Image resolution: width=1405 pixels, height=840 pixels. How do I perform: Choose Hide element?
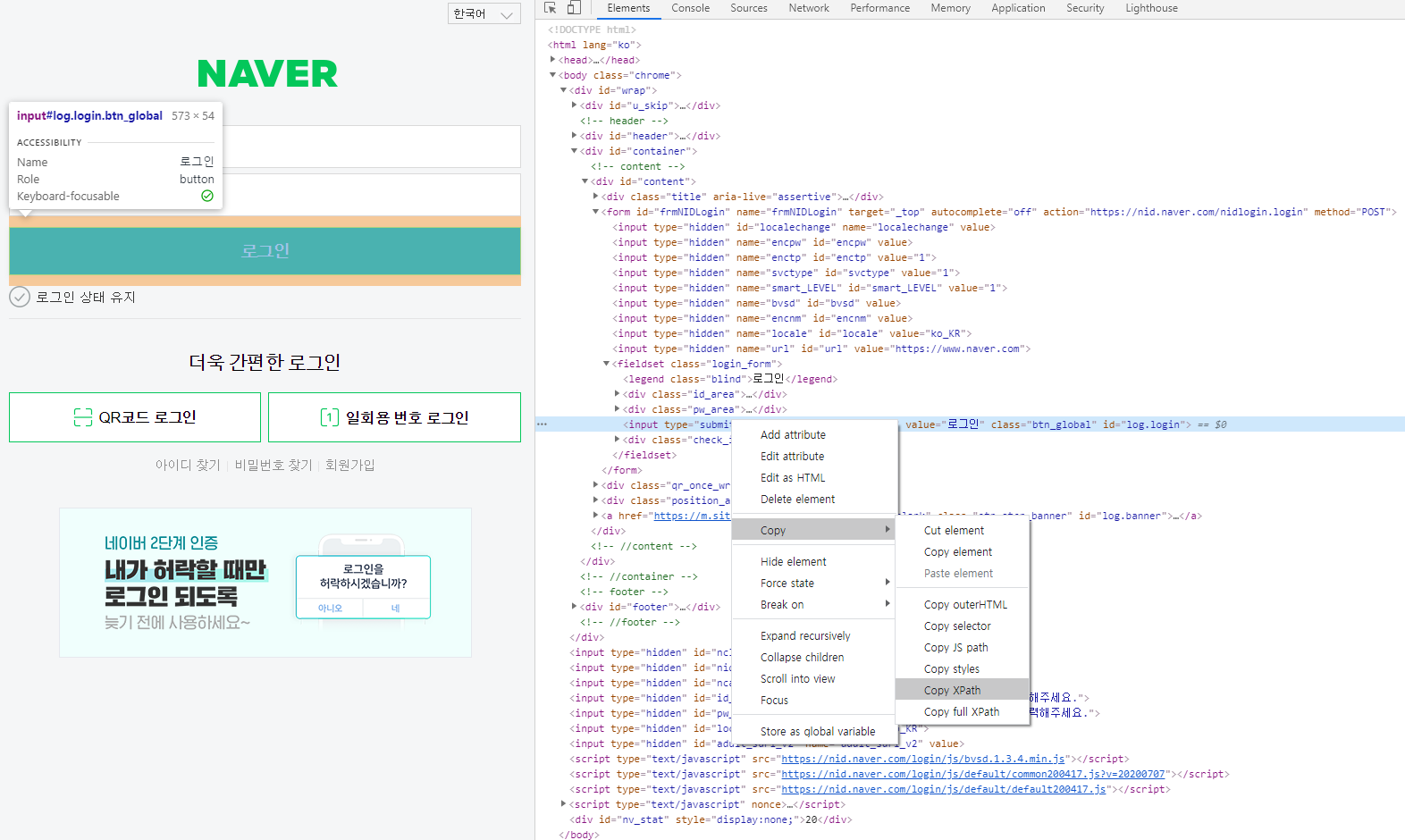(814, 561)
